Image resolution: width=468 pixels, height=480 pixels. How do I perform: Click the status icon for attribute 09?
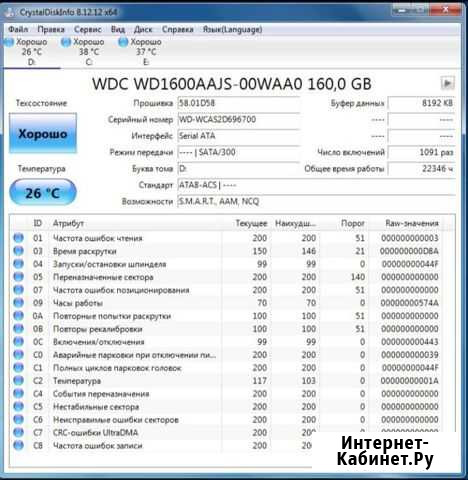[x=19, y=303]
